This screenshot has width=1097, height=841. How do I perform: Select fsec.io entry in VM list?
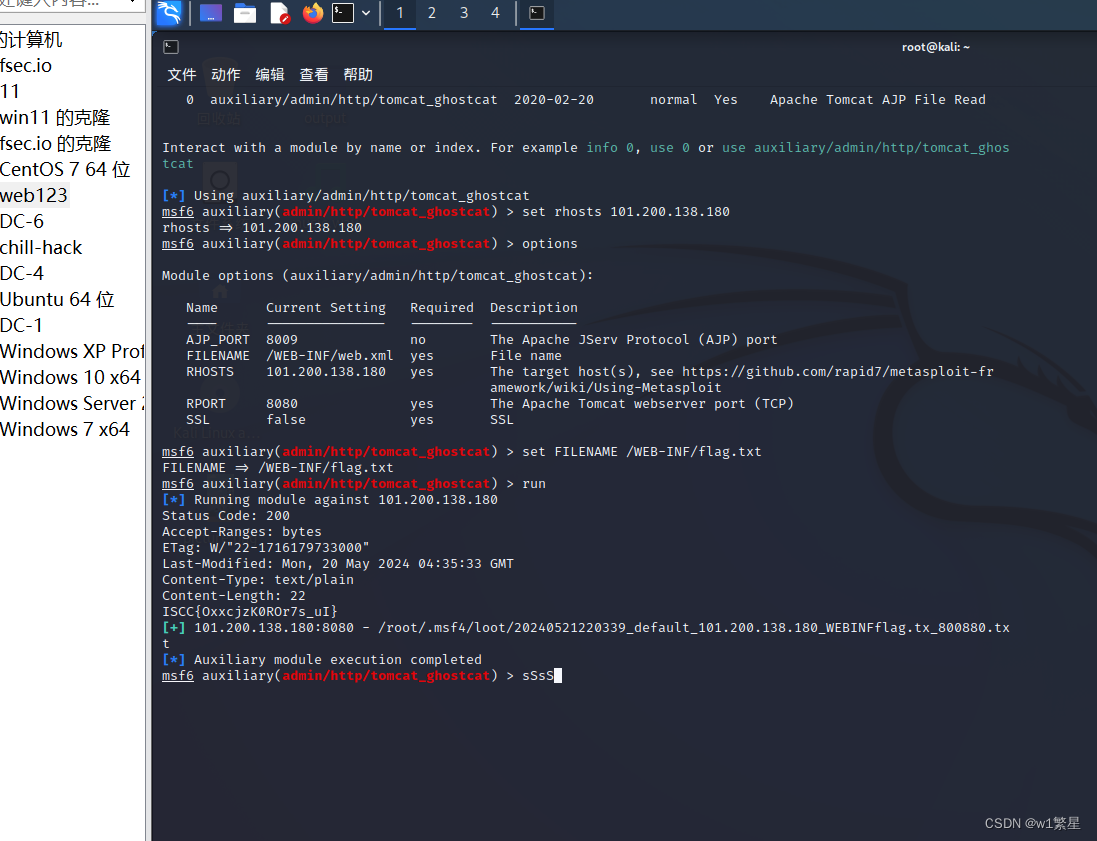26,66
